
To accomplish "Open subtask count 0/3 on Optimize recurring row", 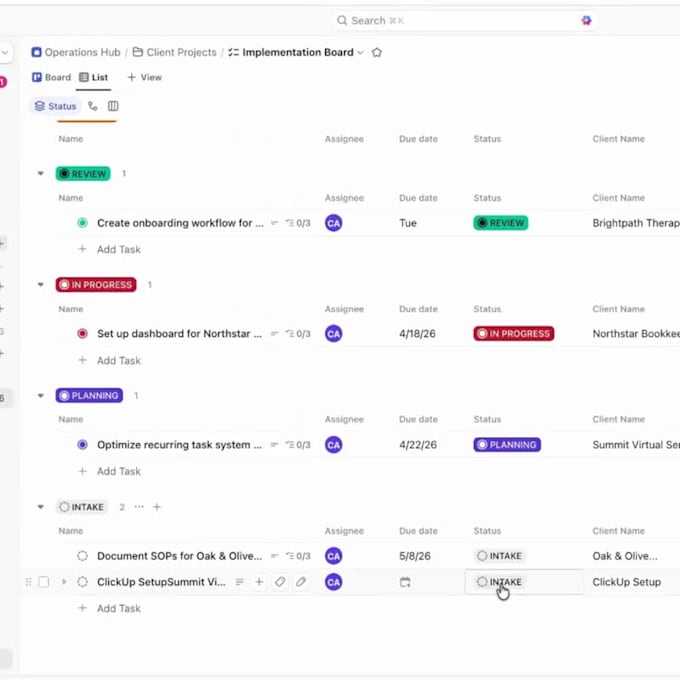I will click(x=298, y=445).
